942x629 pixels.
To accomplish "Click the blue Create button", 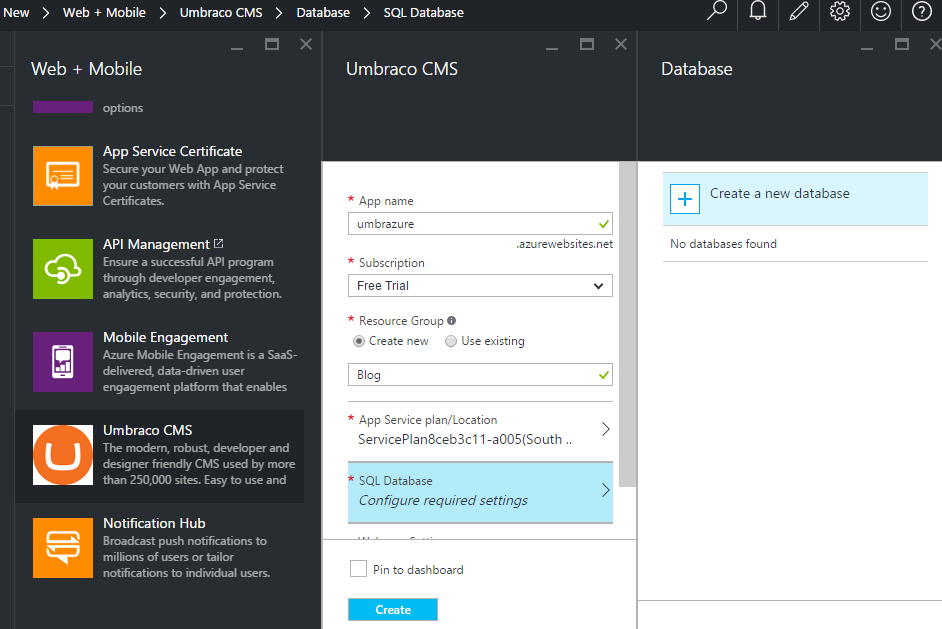I will pos(393,609).
